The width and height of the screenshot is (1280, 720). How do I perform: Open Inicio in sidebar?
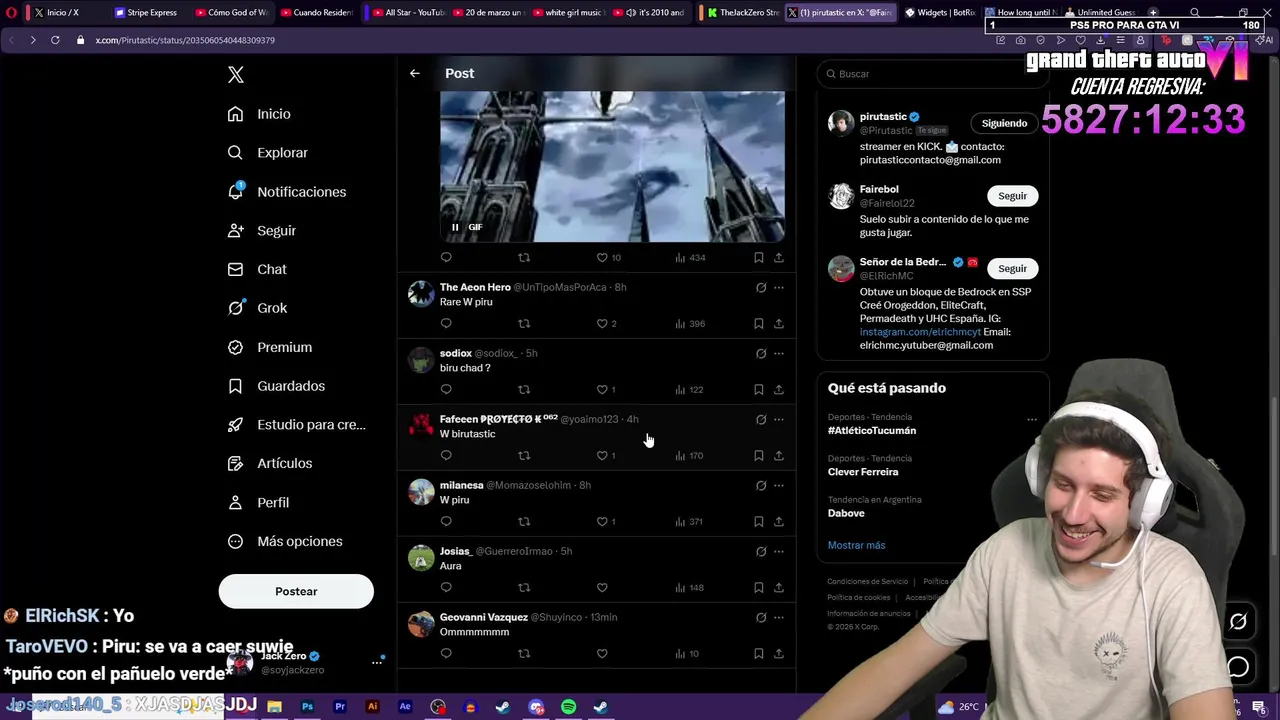click(x=259, y=114)
